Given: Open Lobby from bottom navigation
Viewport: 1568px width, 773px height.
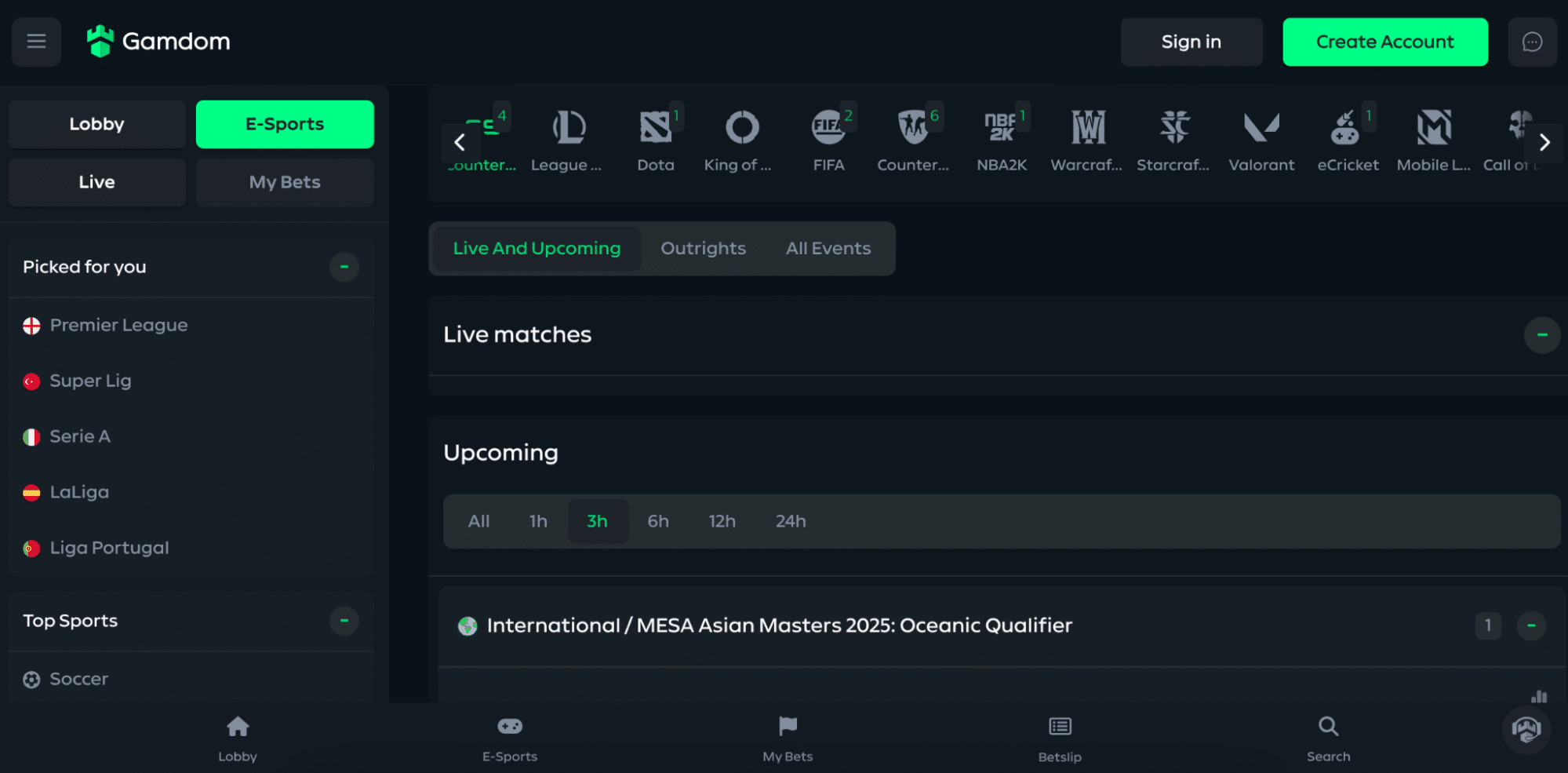Looking at the screenshot, I should pyautogui.click(x=238, y=738).
